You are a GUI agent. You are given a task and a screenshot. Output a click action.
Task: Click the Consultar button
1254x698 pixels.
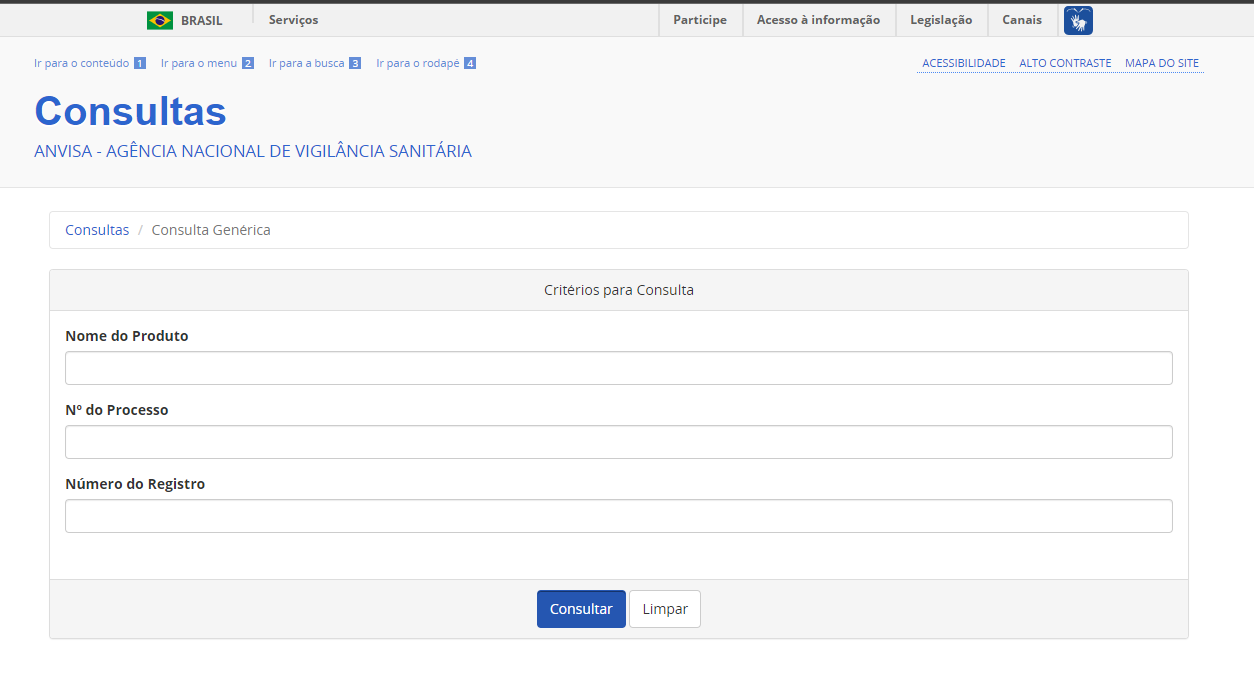point(581,609)
